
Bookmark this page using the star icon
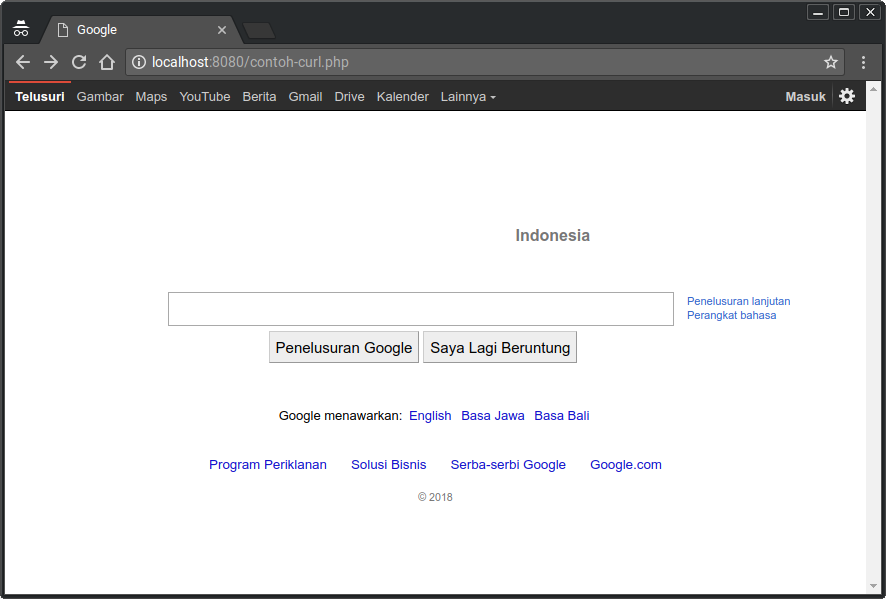tap(830, 62)
